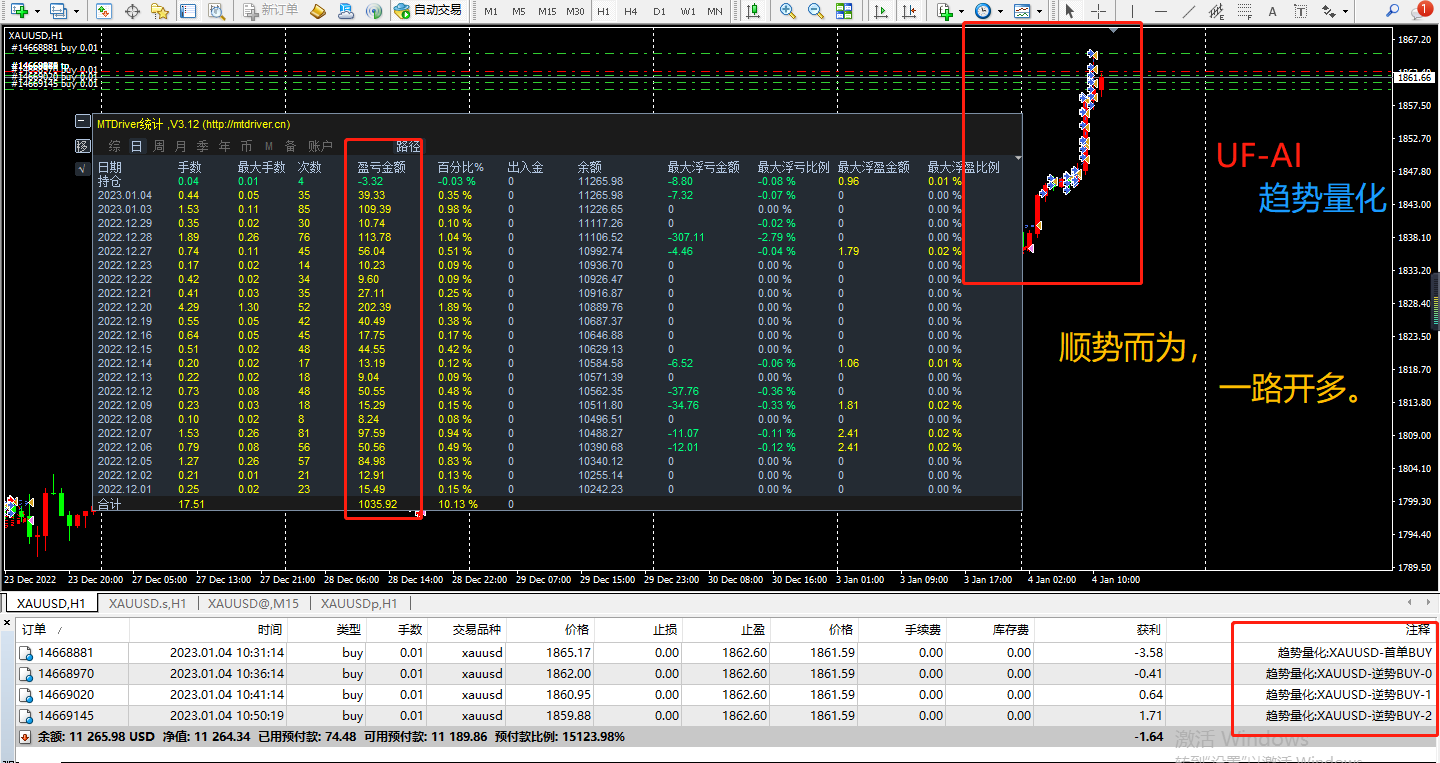Open the XAUUSD@,M15 chart tab
The height and width of the screenshot is (763, 1440).
click(254, 603)
